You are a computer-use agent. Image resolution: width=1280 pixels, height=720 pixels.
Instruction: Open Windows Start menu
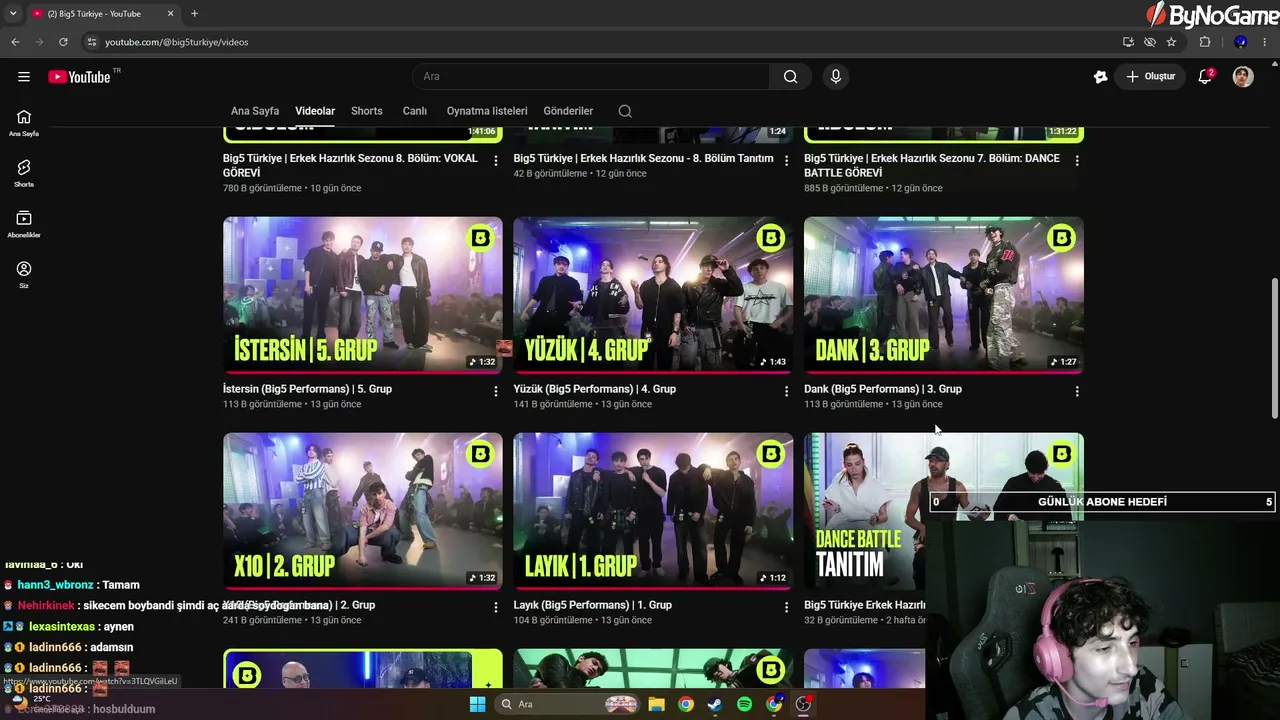tap(478, 704)
